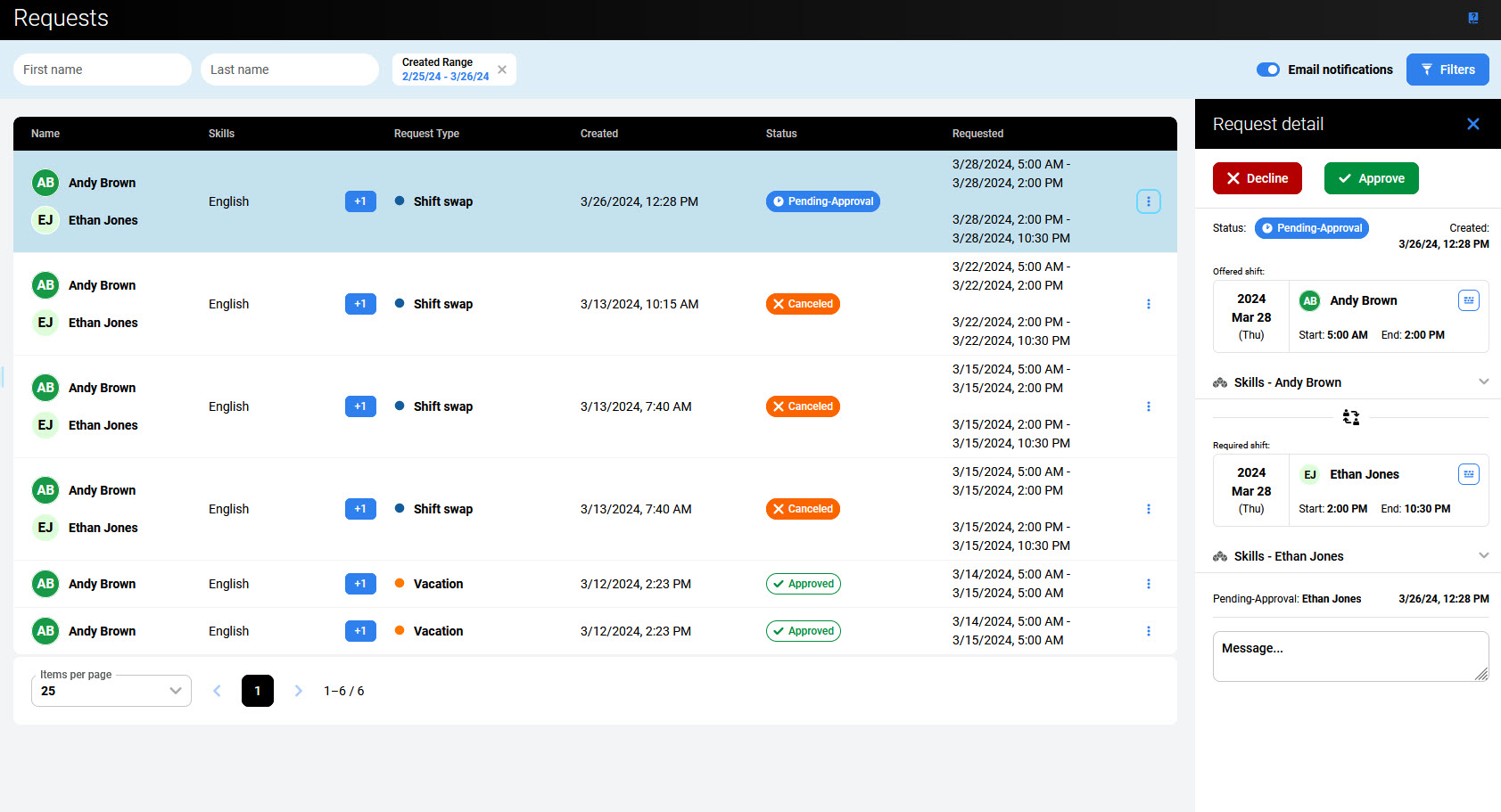Click AB avatar in offered shift card
The image size is (1501, 812).
1310,300
